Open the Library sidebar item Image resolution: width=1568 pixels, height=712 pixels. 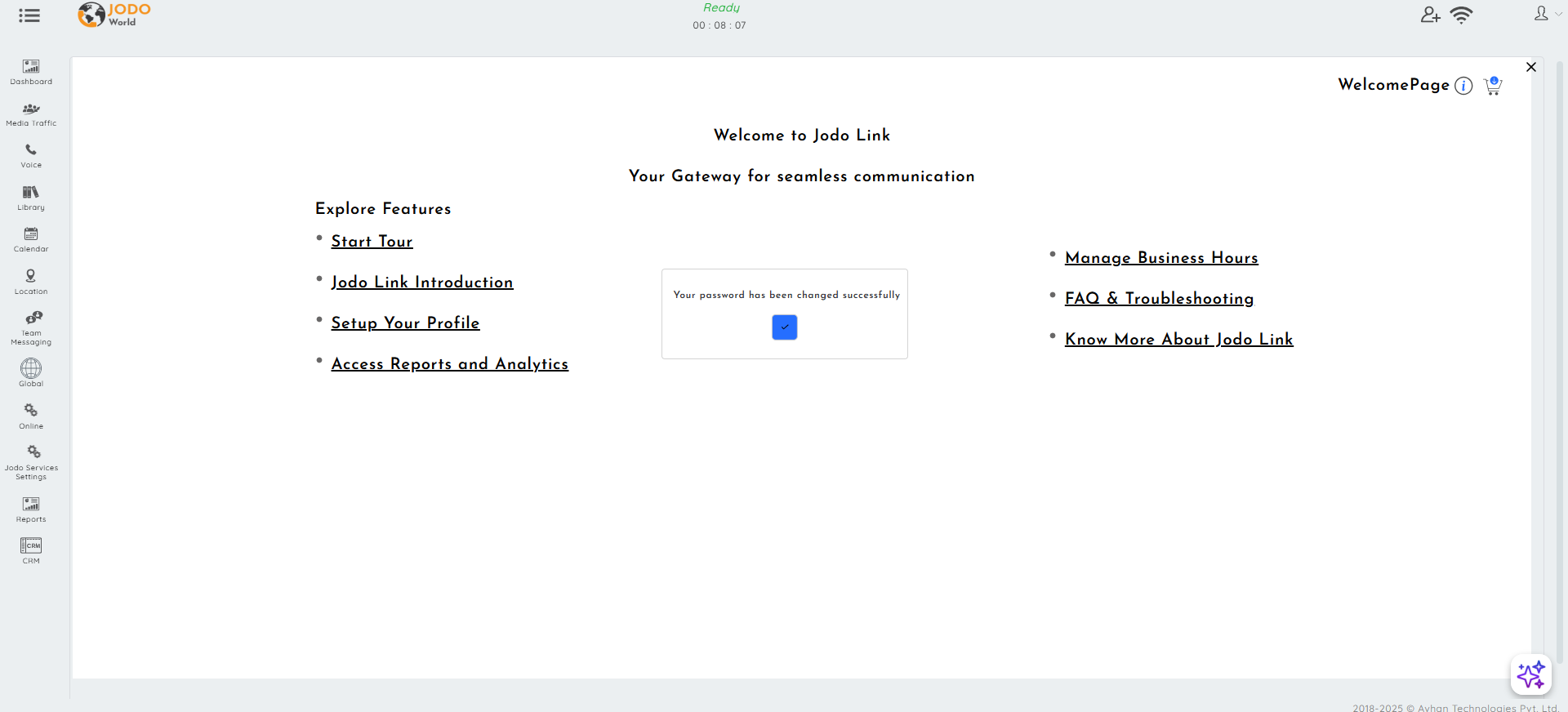pos(31,198)
